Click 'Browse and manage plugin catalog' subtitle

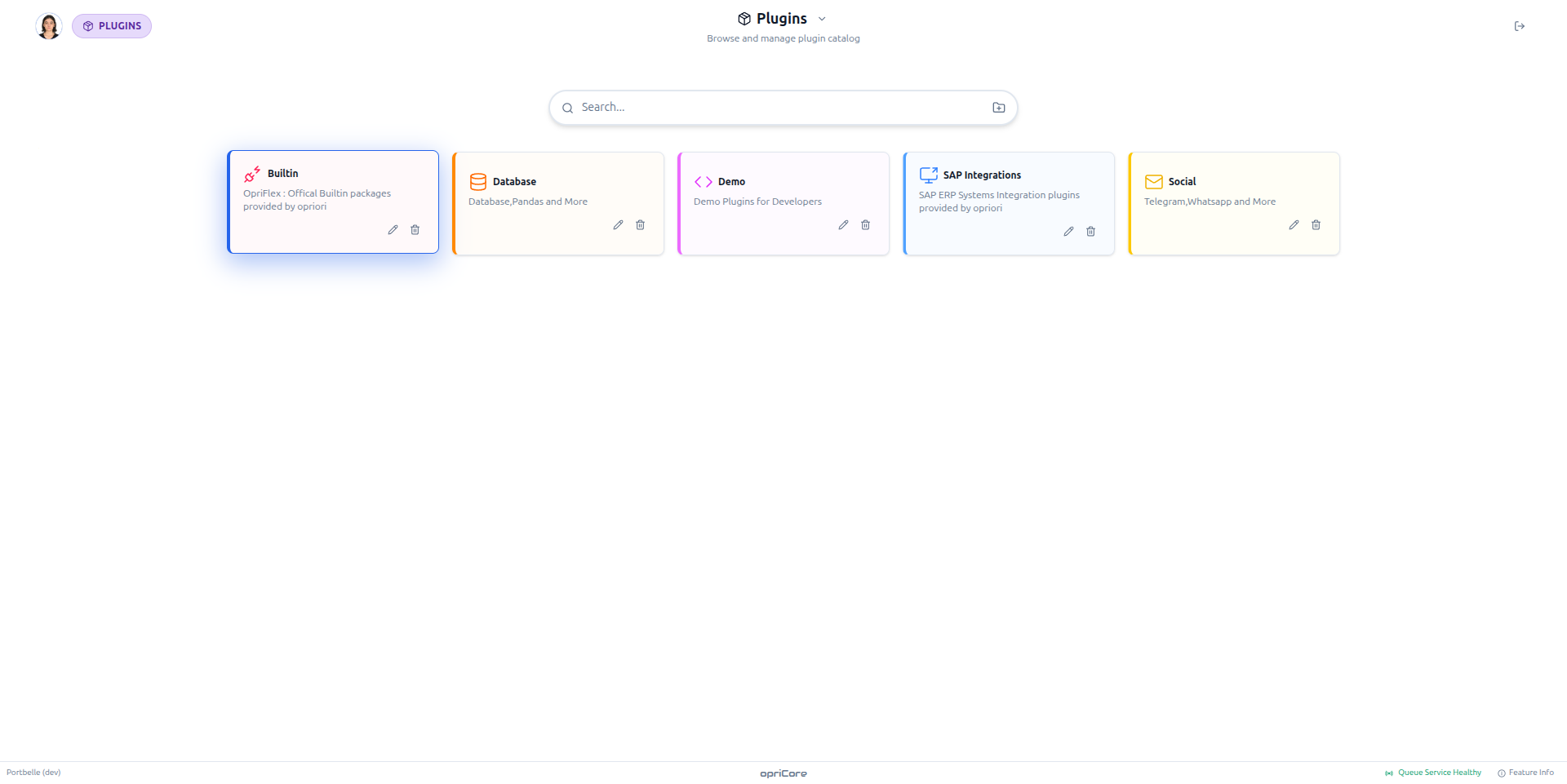coord(783,38)
